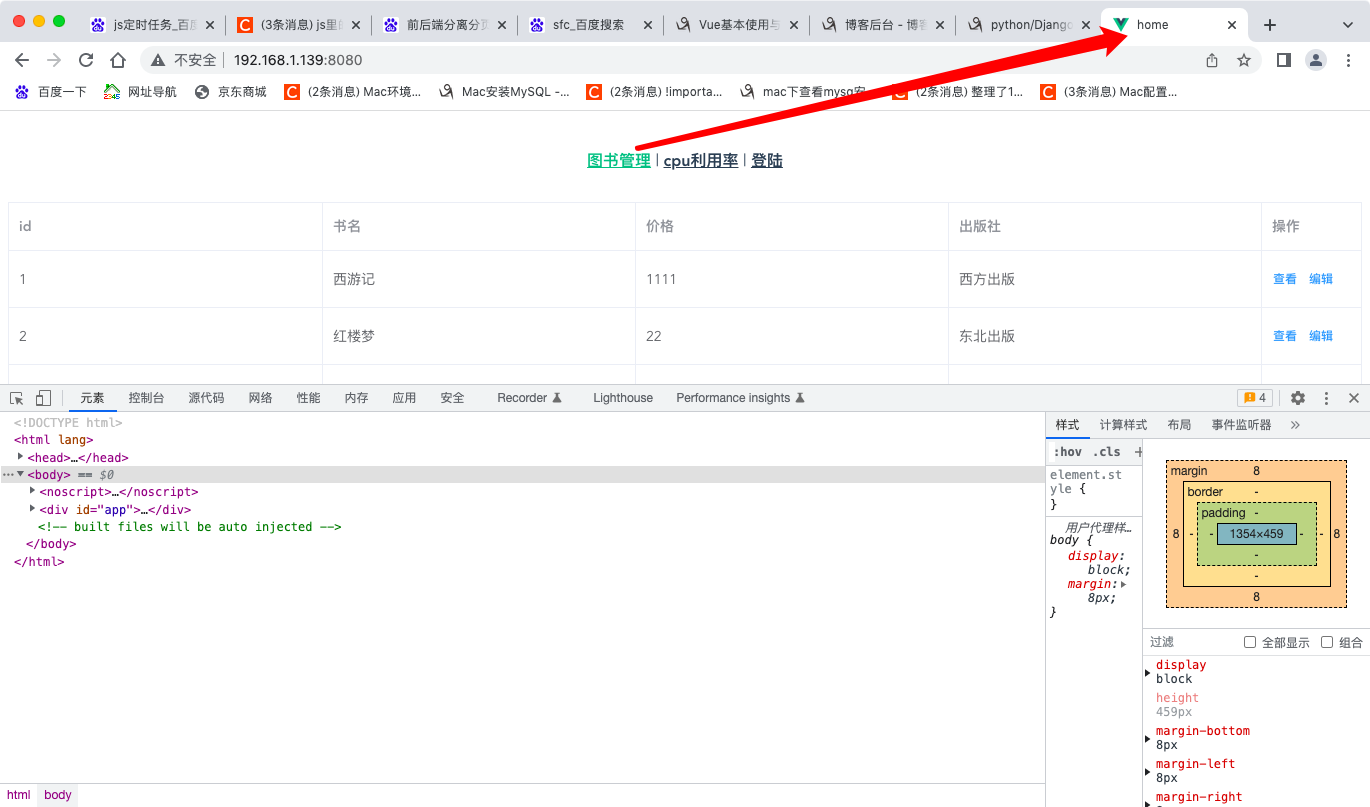The height and width of the screenshot is (807, 1370).
Task: Open the 京东商城 bookmark
Action: click(231, 92)
